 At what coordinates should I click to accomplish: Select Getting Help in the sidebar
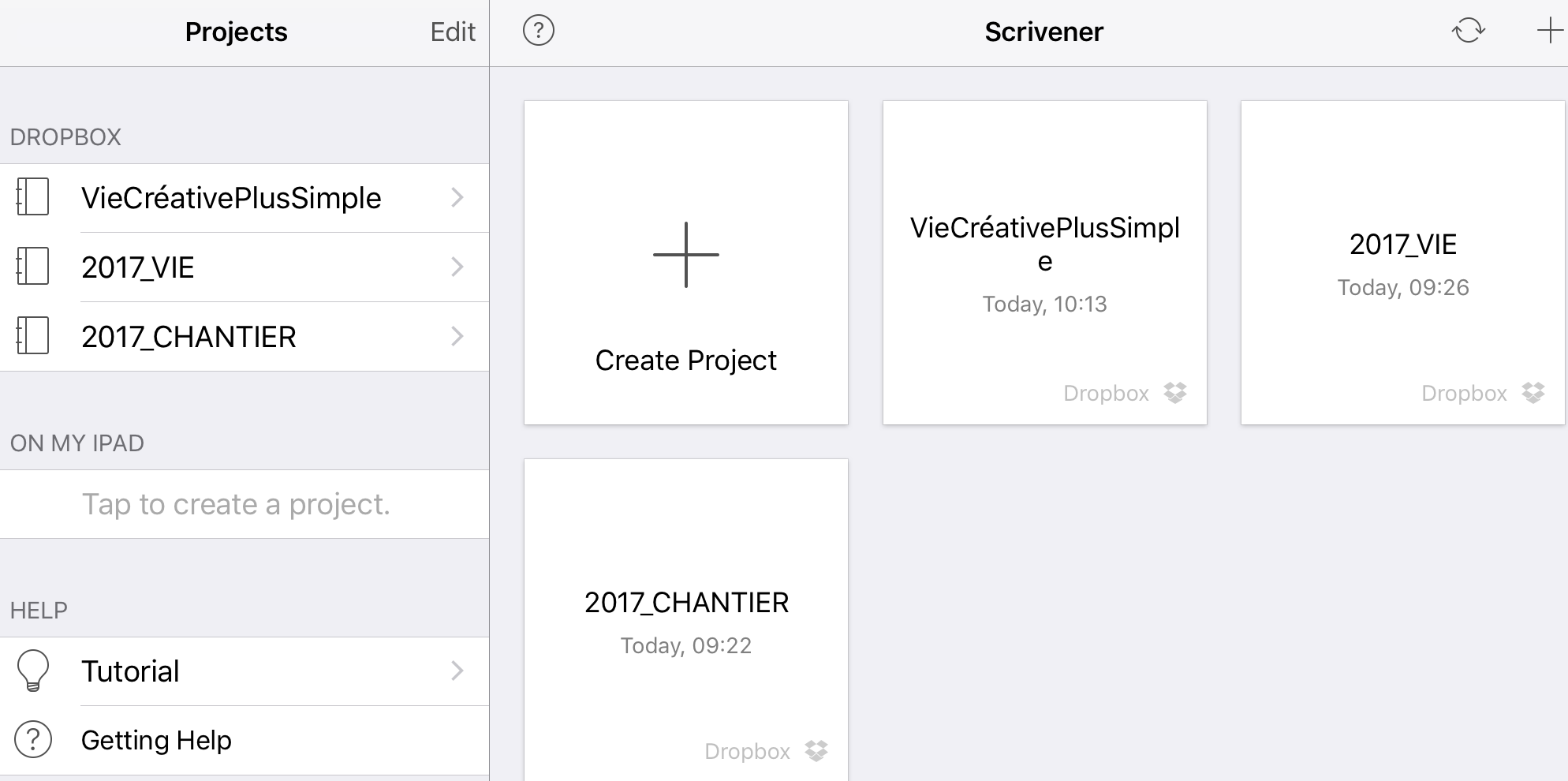click(x=156, y=740)
